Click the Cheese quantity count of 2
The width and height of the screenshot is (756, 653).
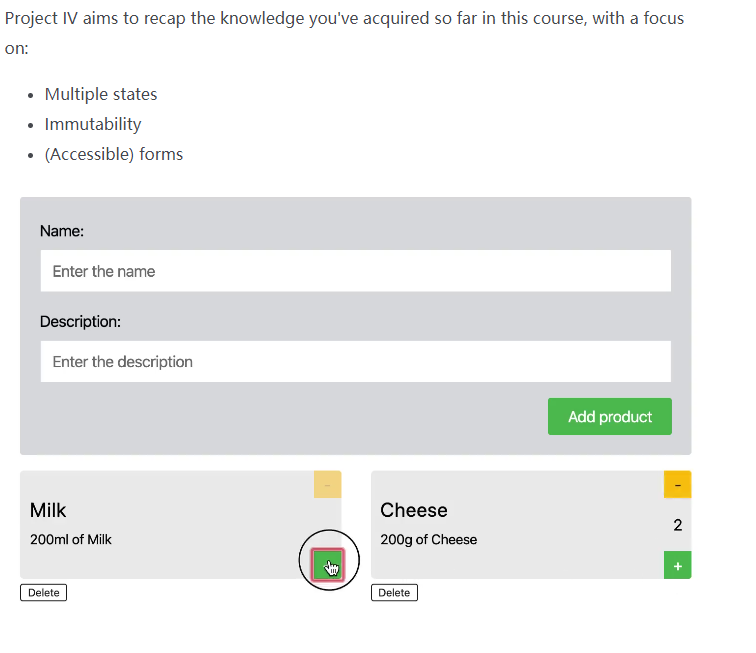tap(677, 525)
